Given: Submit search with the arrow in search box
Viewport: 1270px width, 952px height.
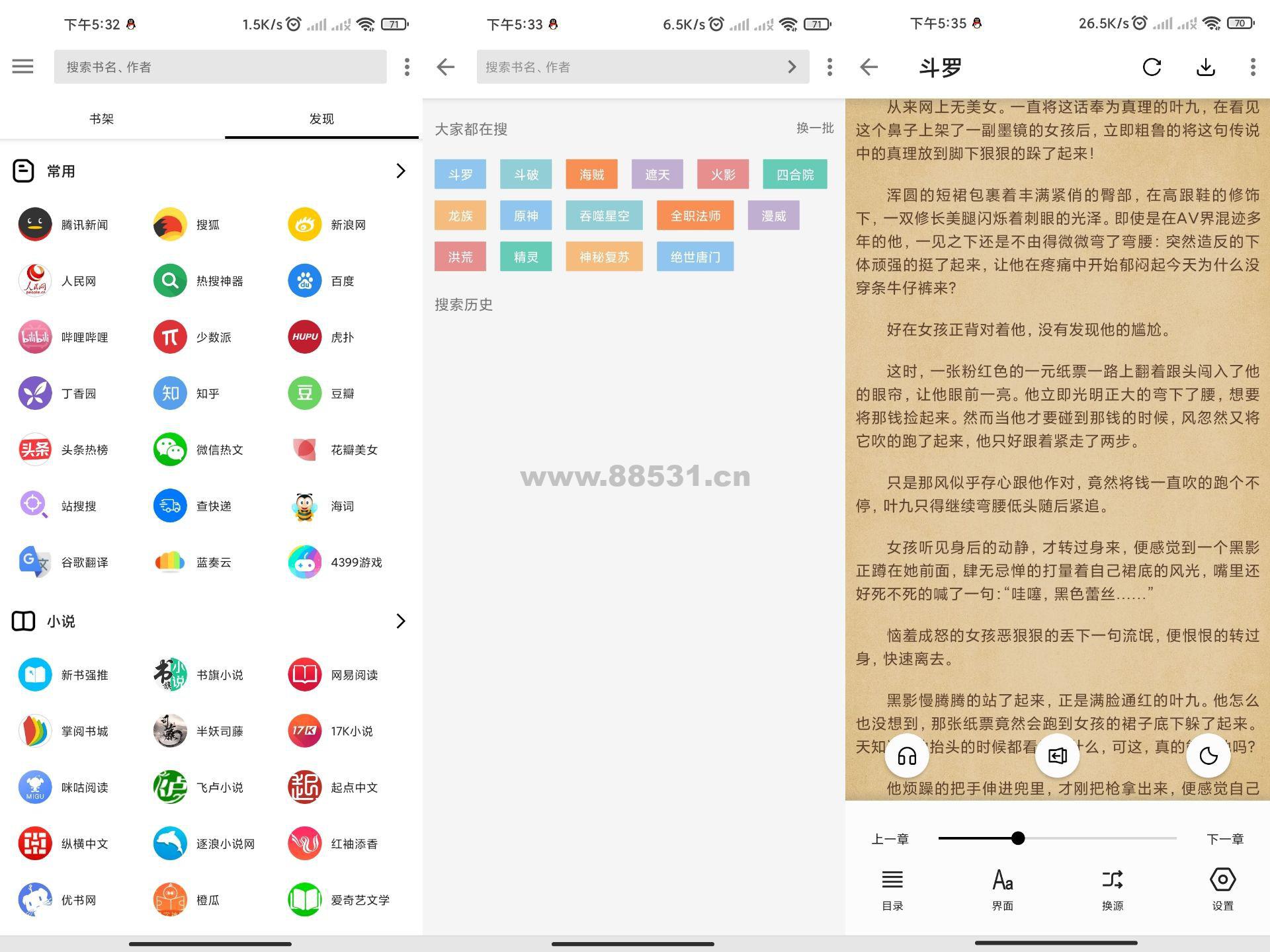Looking at the screenshot, I should [x=792, y=67].
